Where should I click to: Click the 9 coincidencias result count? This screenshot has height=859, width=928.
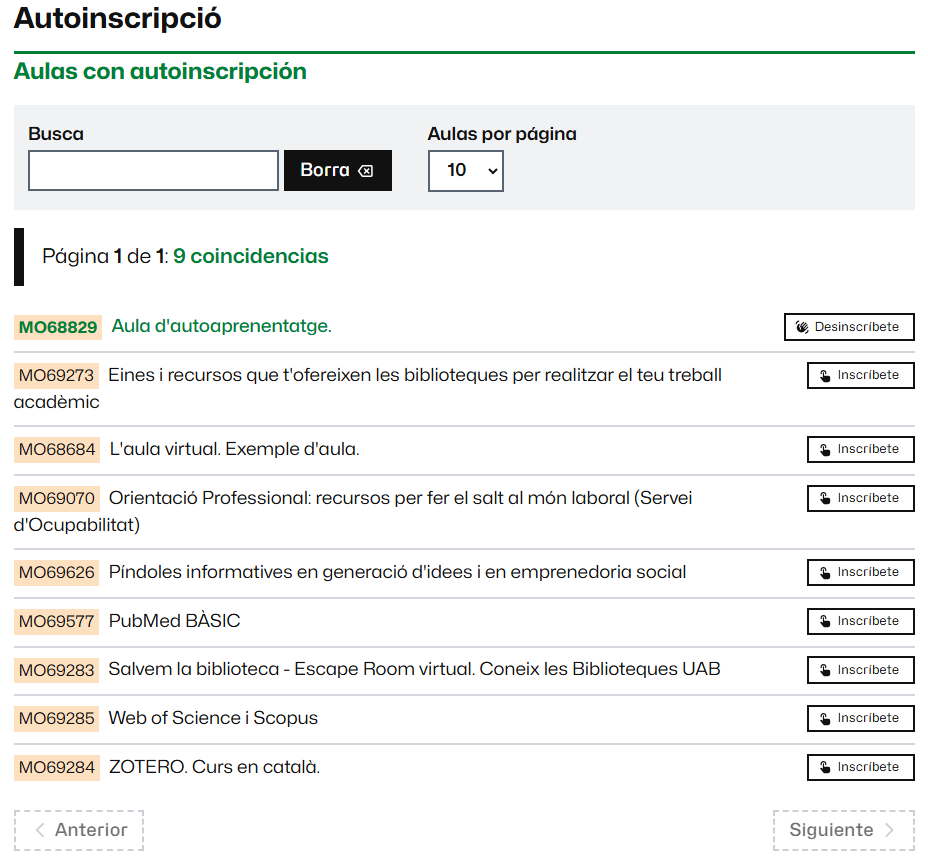(251, 256)
